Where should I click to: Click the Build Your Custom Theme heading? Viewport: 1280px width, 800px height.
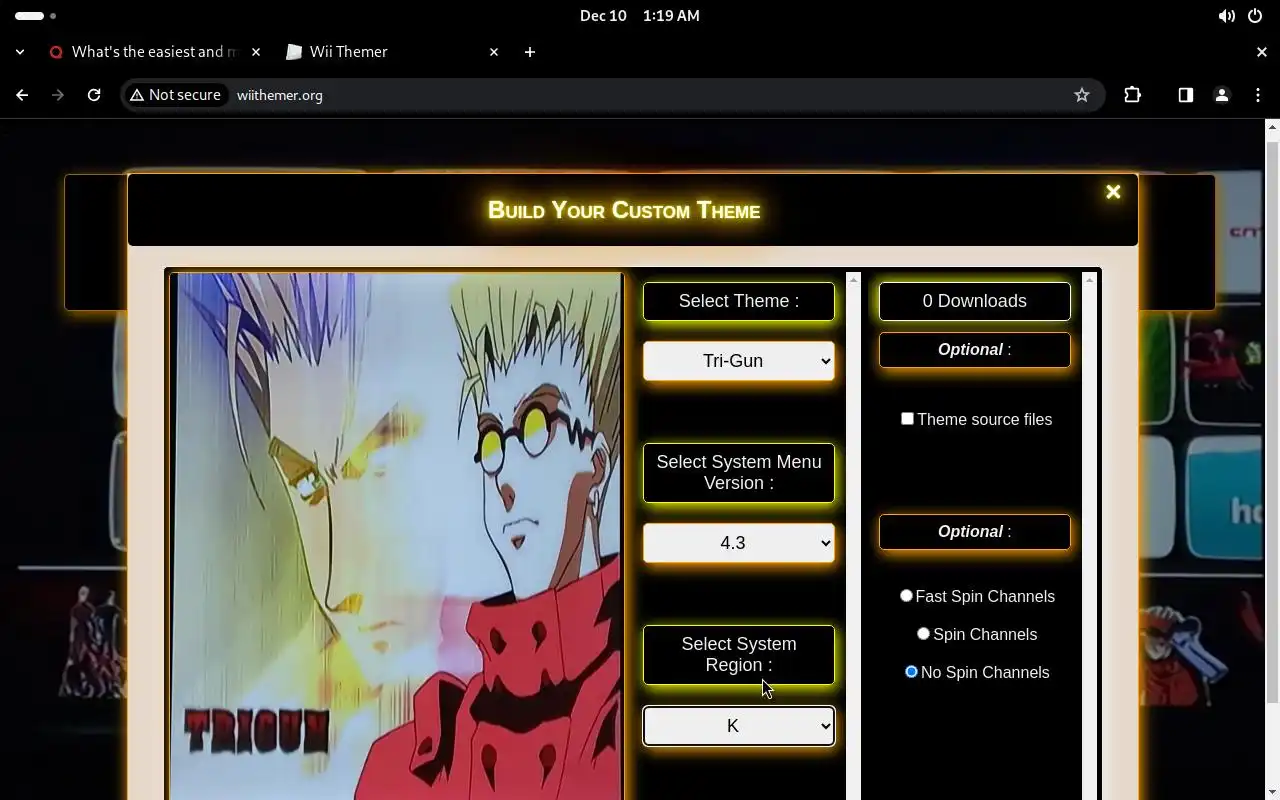coord(624,210)
